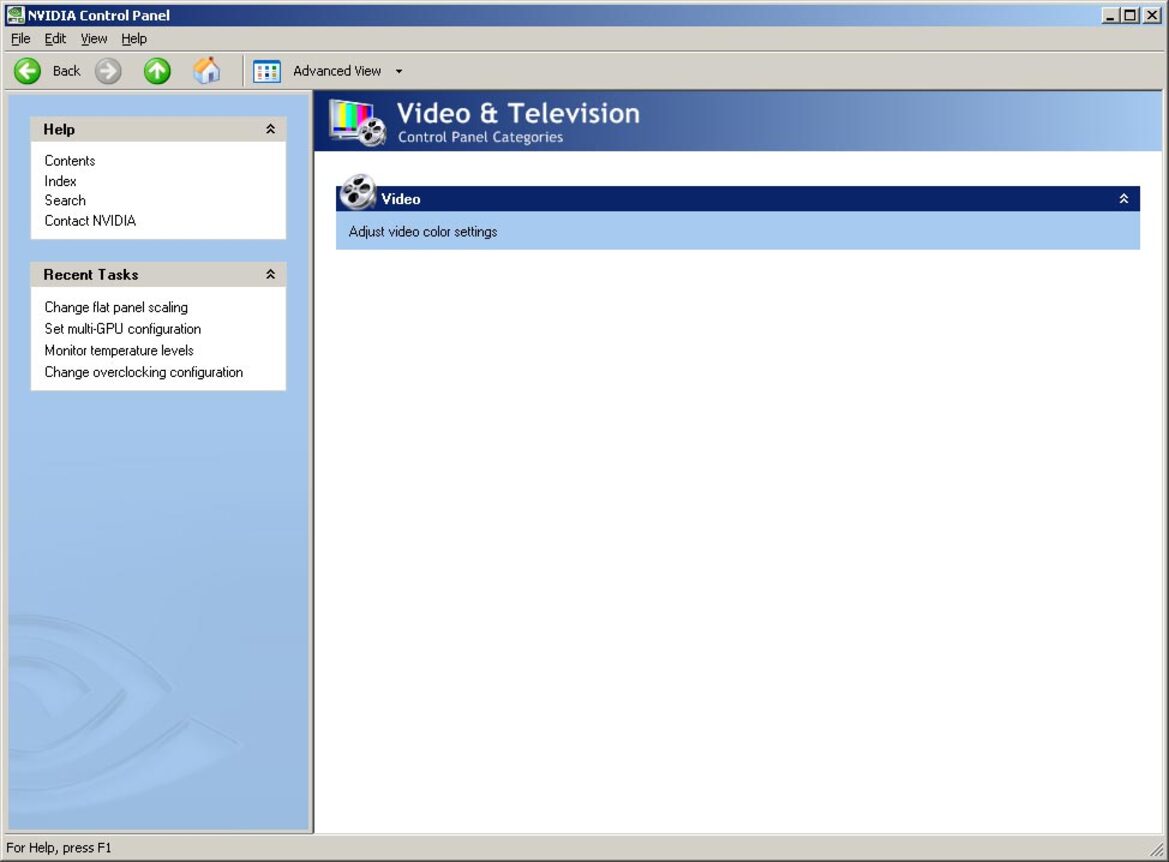Open Set multi-GPU configuration task
The height and width of the screenshot is (862, 1169).
pos(123,329)
